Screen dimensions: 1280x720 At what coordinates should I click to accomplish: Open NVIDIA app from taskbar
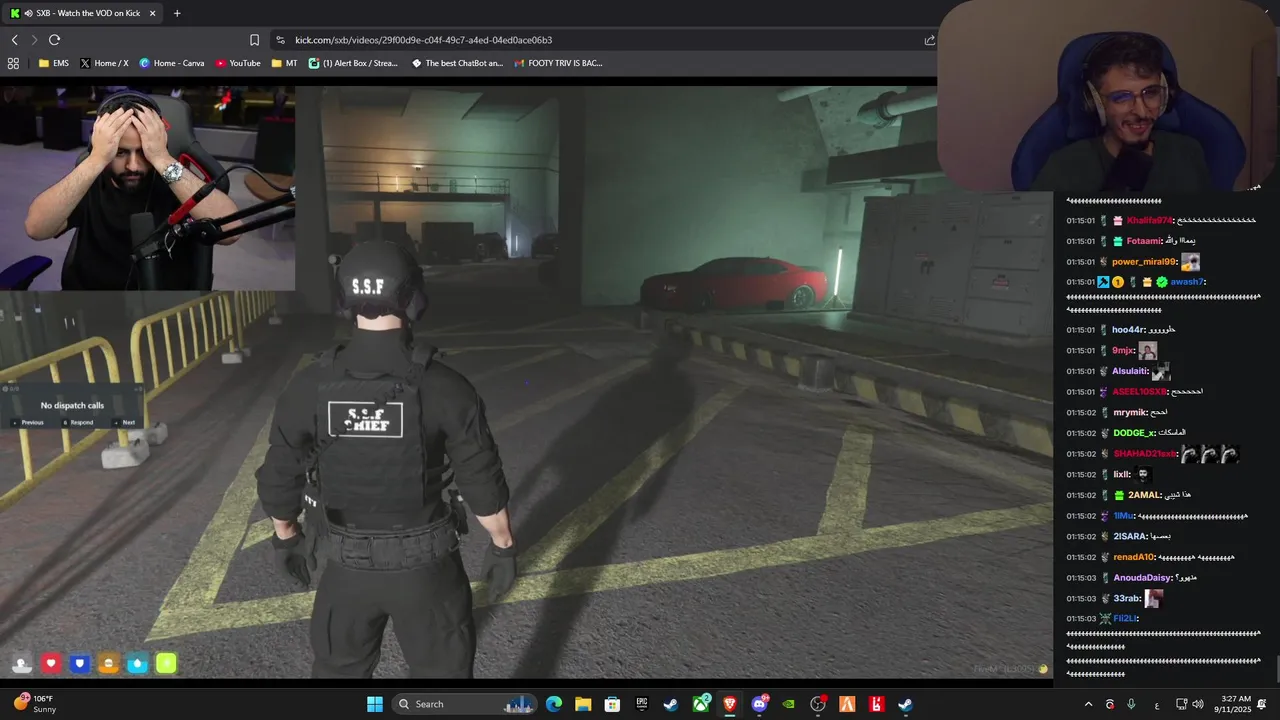point(788,704)
